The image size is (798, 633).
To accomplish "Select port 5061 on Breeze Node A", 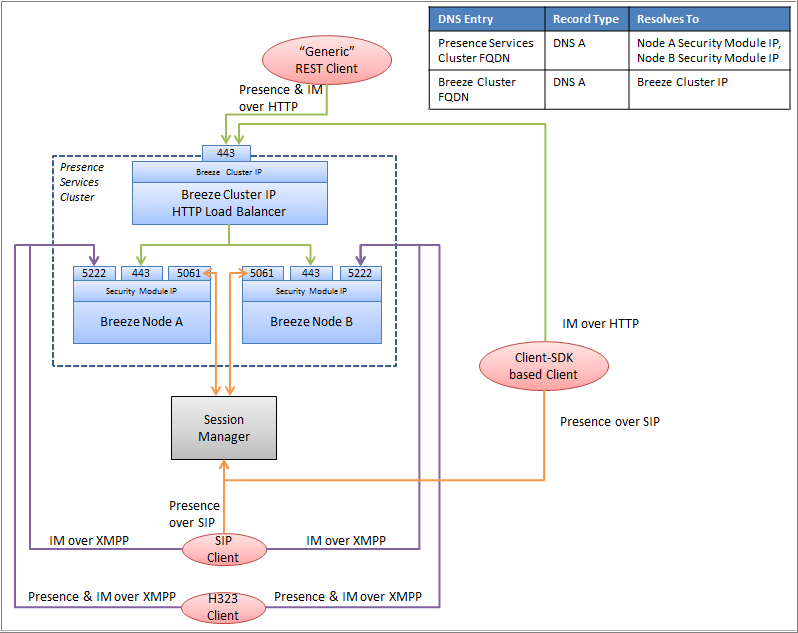I will pos(189,273).
